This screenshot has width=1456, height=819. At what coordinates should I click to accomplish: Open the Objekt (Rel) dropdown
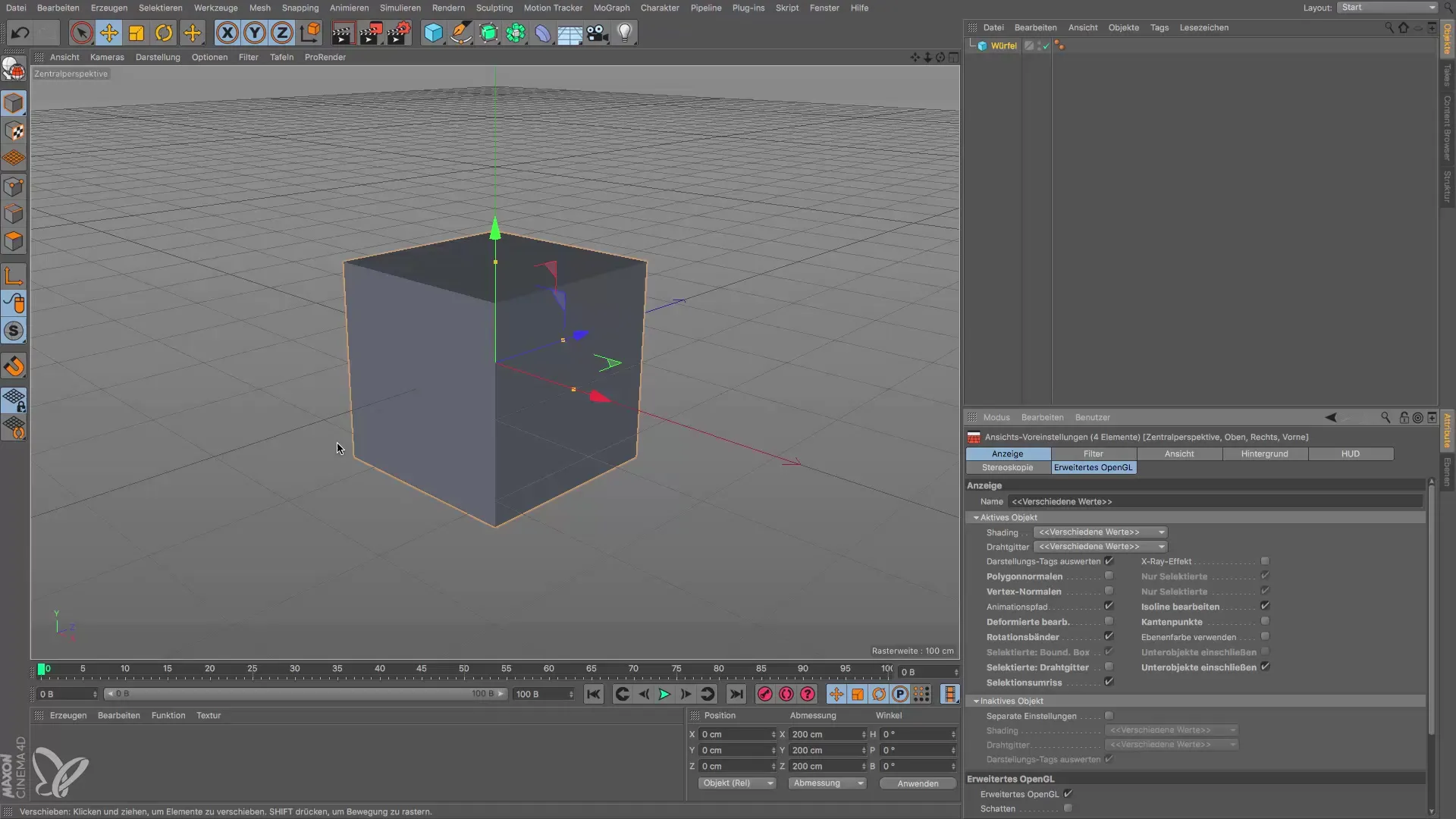click(736, 783)
